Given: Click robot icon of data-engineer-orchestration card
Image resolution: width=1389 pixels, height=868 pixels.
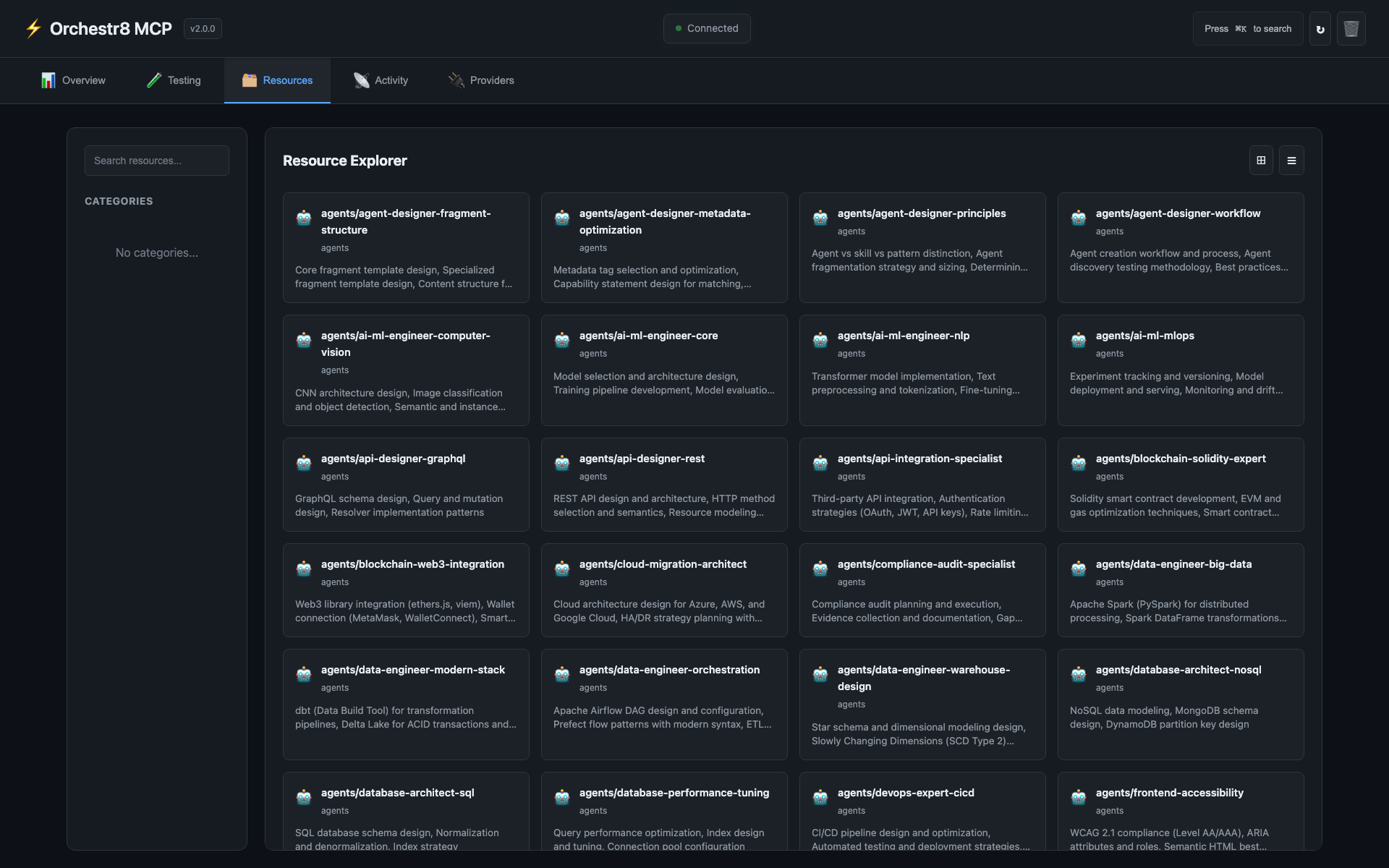Looking at the screenshot, I should coord(562,674).
